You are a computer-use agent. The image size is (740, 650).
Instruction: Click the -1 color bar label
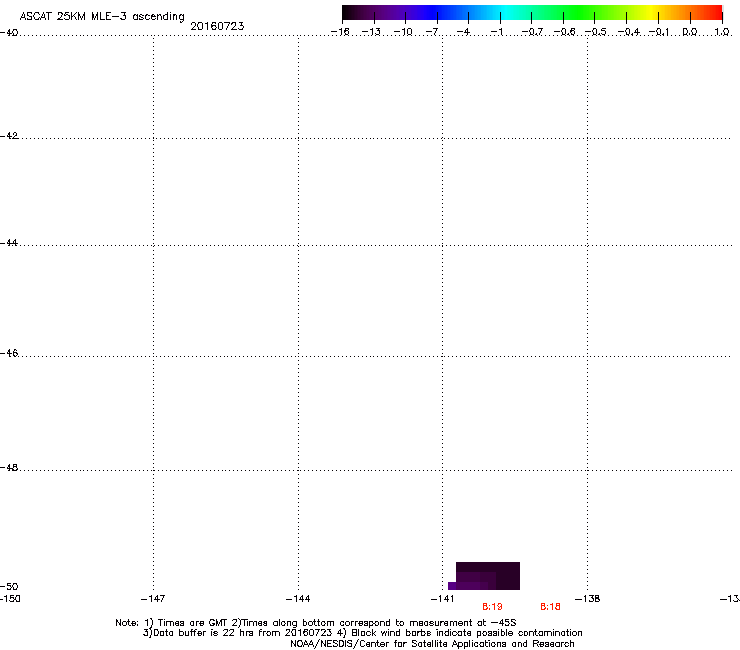pyautogui.click(x=496, y=32)
